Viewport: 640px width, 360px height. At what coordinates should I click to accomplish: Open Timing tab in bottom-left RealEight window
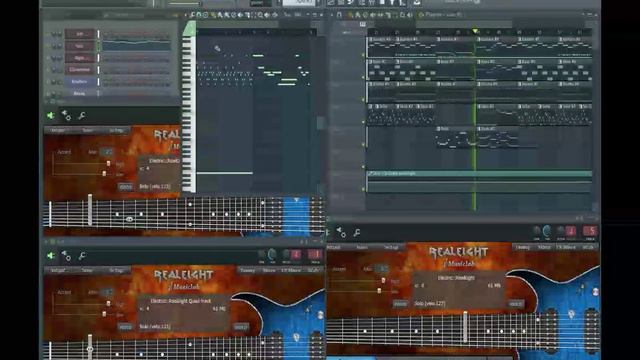(247, 270)
